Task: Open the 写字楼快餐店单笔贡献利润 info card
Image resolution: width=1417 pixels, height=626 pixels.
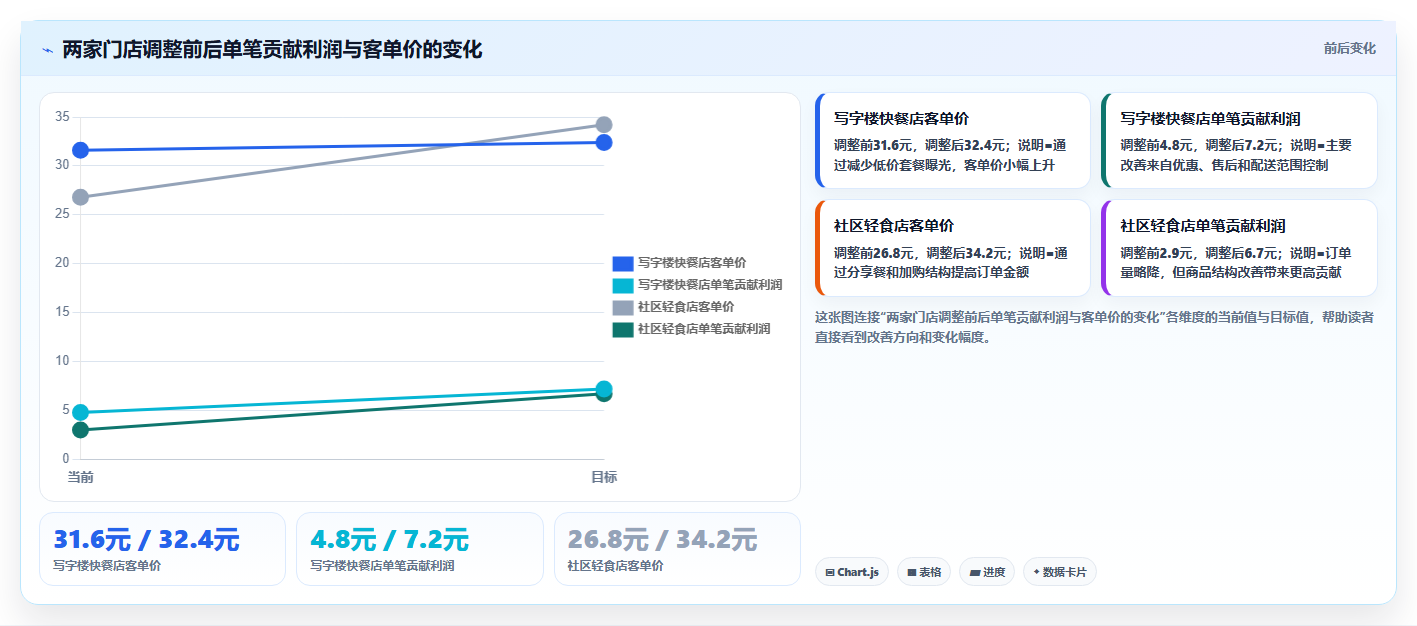Action: (x=1239, y=141)
